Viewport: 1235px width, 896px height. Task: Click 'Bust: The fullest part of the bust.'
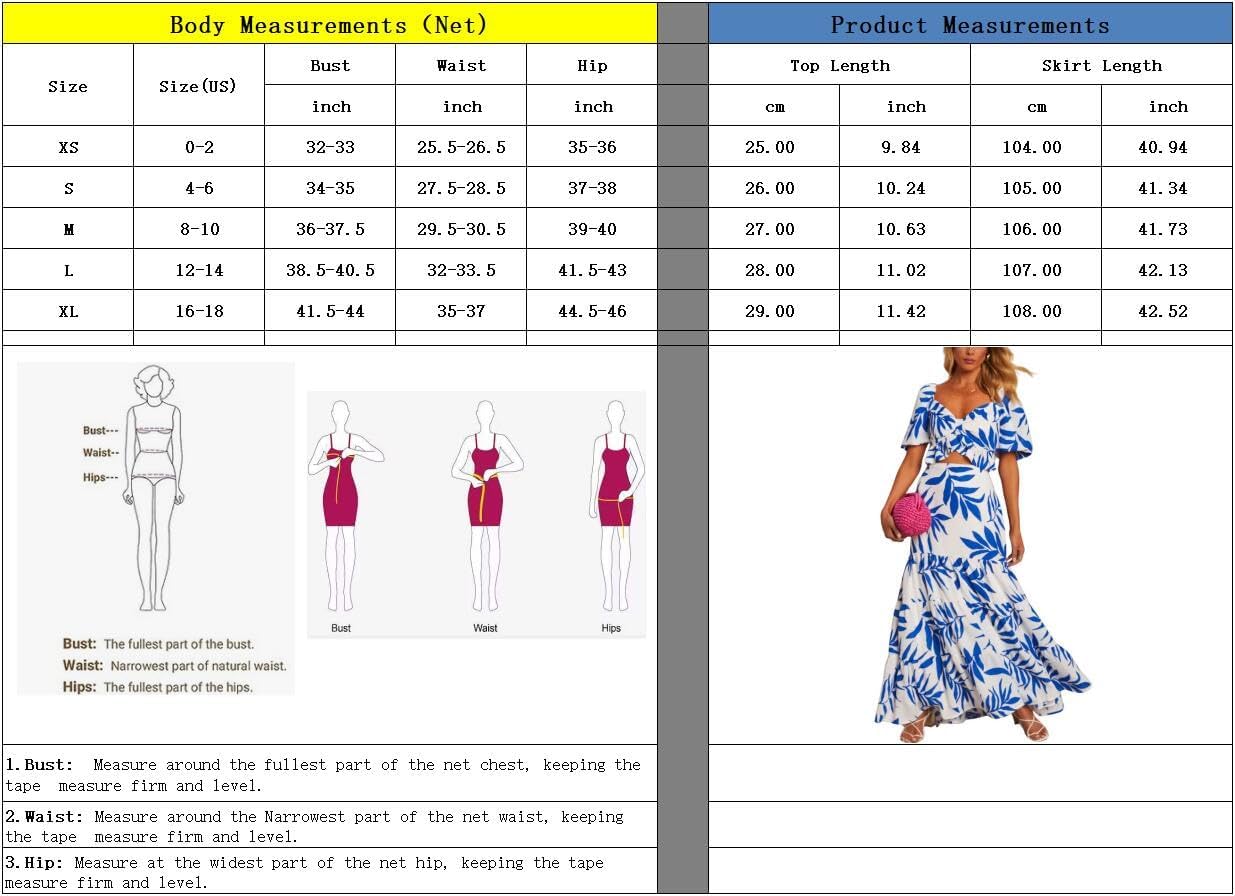(x=158, y=644)
